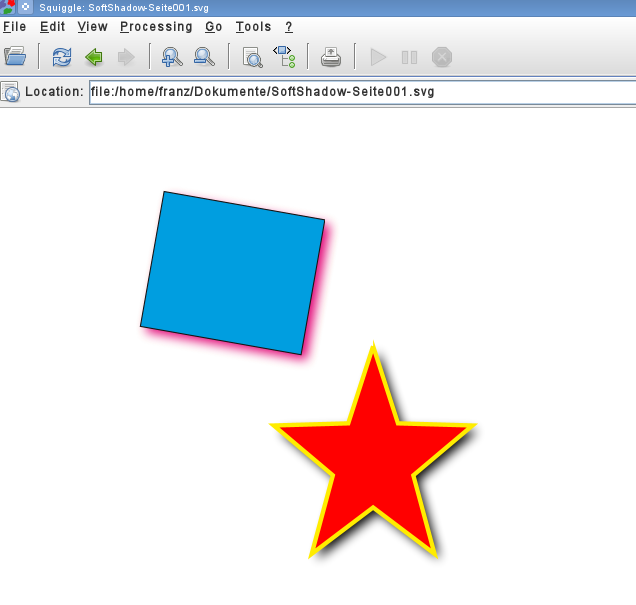636x605 pixels.
Task: Show the DOM tree viewer icon
Action: click(284, 57)
